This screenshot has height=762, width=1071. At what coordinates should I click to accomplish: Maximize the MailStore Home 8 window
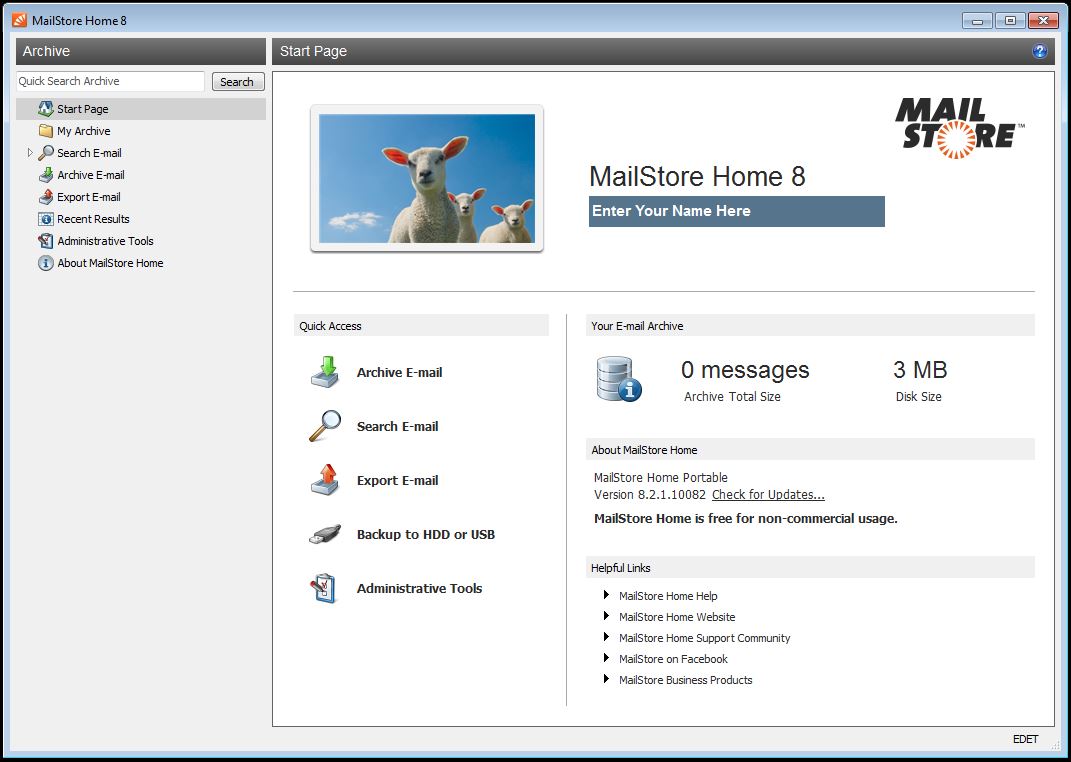click(1010, 20)
